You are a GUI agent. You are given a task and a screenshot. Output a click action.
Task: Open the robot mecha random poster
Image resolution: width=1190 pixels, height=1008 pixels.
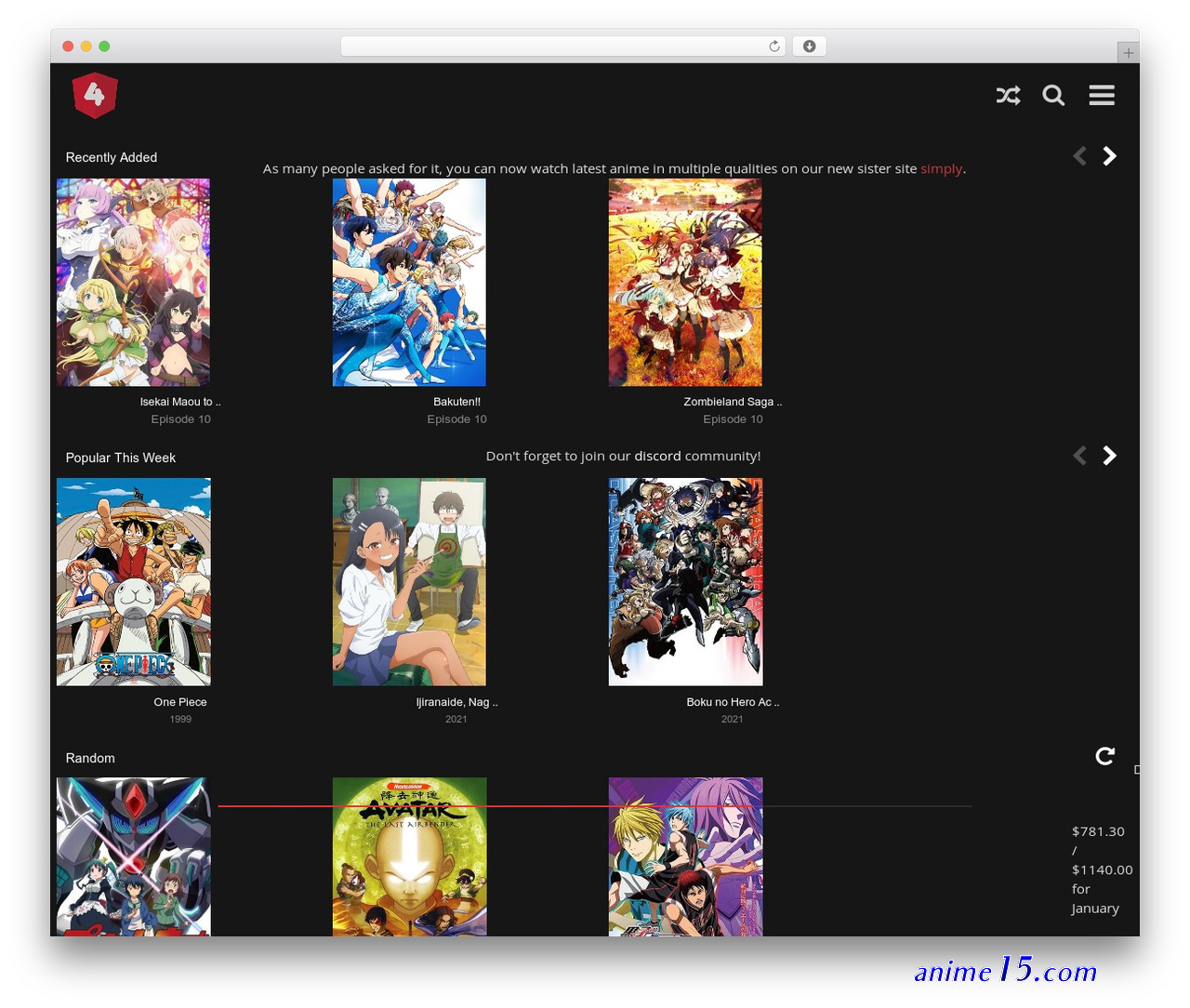pyautogui.click(x=133, y=856)
